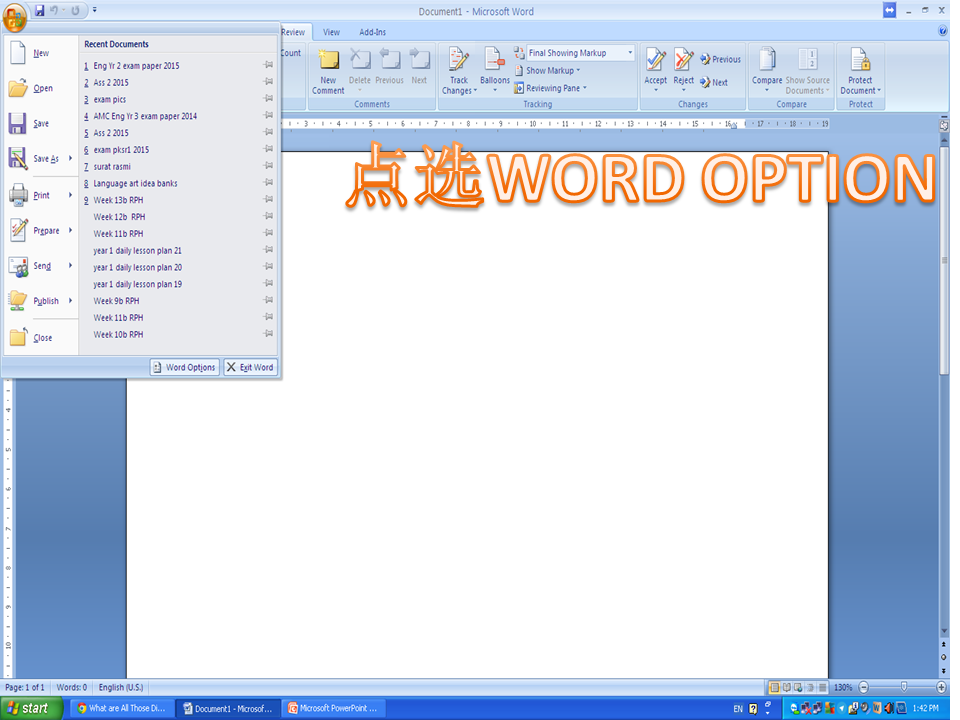Pin Week 13b RPH document
Image resolution: width=960 pixels, height=720 pixels.
tap(268, 200)
